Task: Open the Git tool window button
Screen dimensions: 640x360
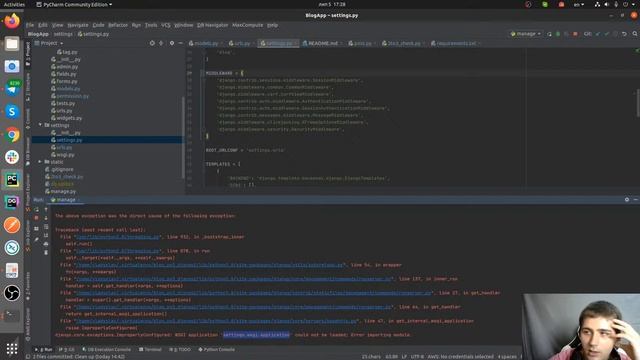Action: (x=67, y=350)
